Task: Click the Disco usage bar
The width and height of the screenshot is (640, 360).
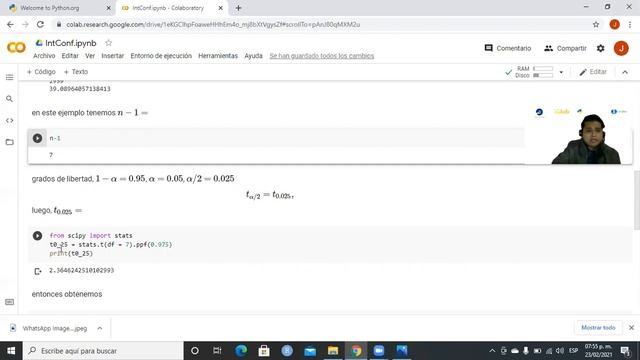Action: point(543,76)
